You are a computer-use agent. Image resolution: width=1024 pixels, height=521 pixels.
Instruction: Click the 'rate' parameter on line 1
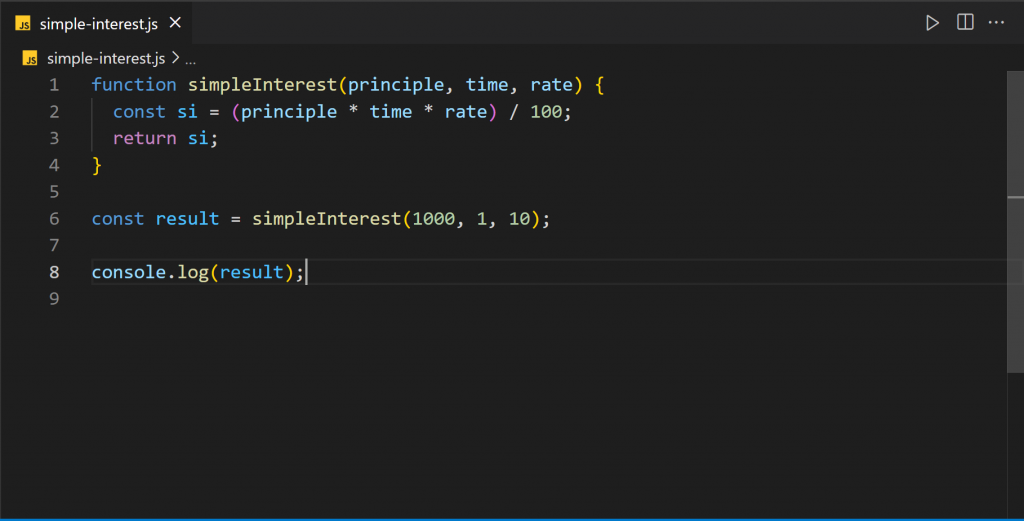click(551, 85)
